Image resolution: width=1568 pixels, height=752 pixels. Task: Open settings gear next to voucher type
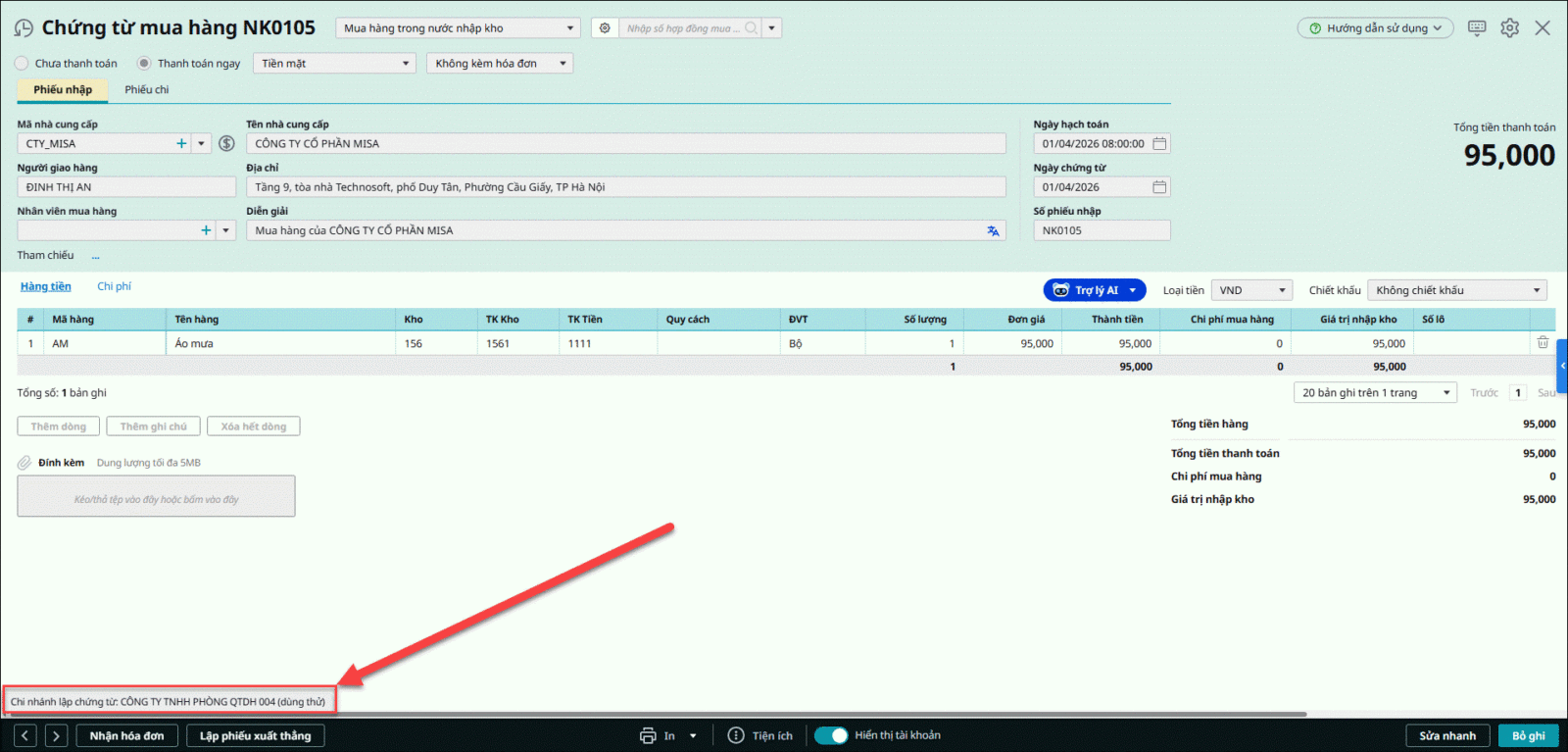point(605,28)
